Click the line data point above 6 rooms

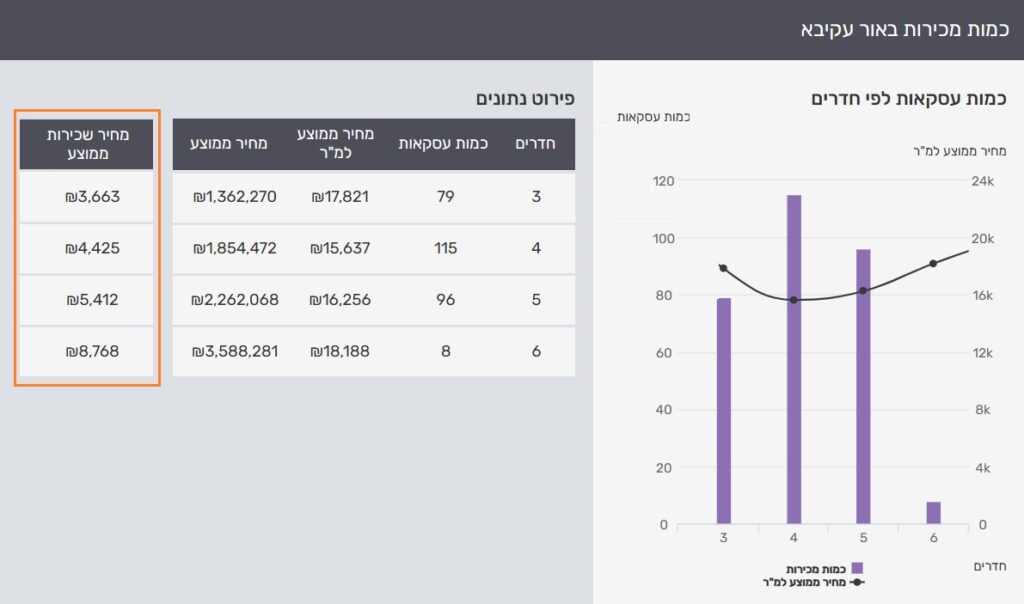coord(933,263)
